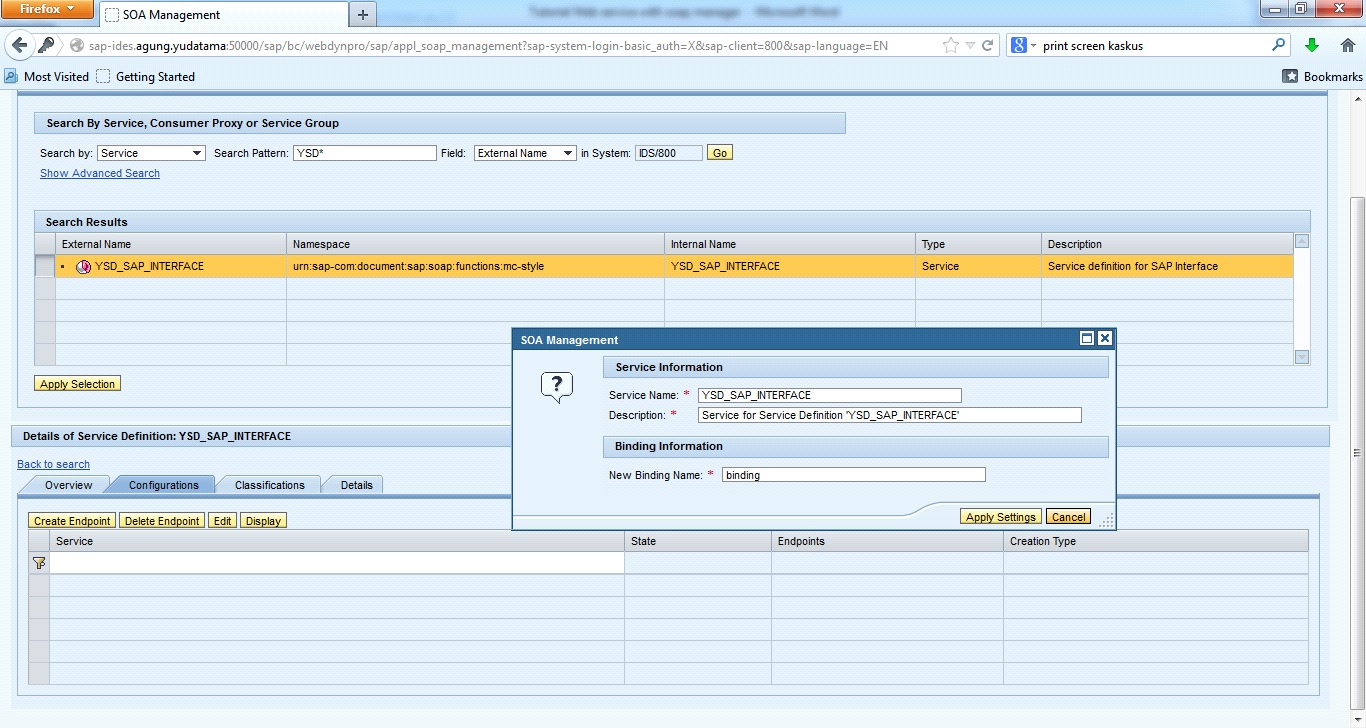Click the search magnifier icon in search box
The height and width of the screenshot is (728, 1366).
pos(1278,46)
